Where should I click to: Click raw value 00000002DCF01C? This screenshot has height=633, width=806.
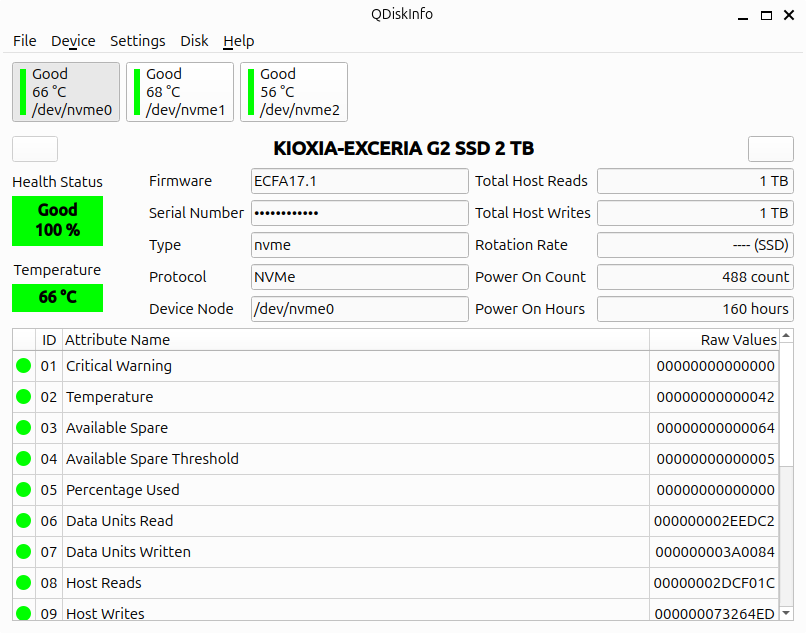click(714, 583)
